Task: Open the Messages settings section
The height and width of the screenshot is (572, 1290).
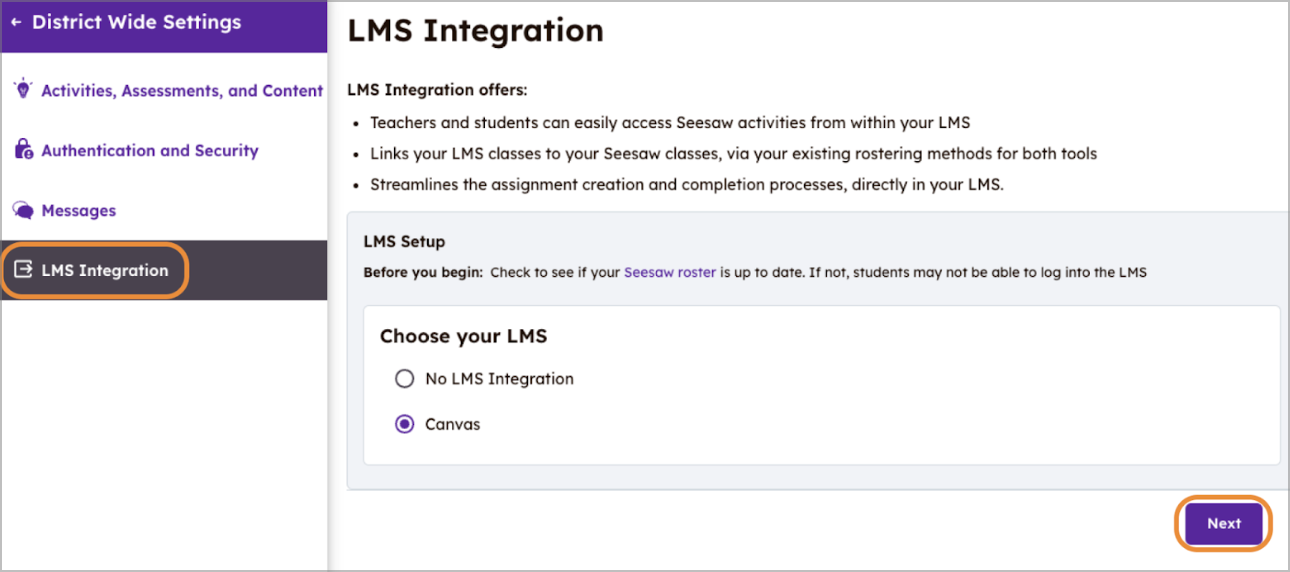Action: 78,211
